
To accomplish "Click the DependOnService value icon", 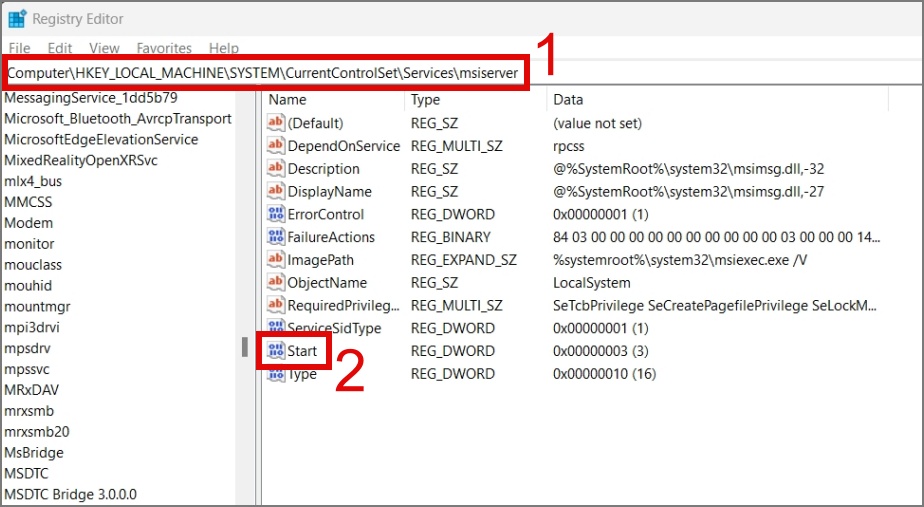I will pyautogui.click(x=275, y=146).
